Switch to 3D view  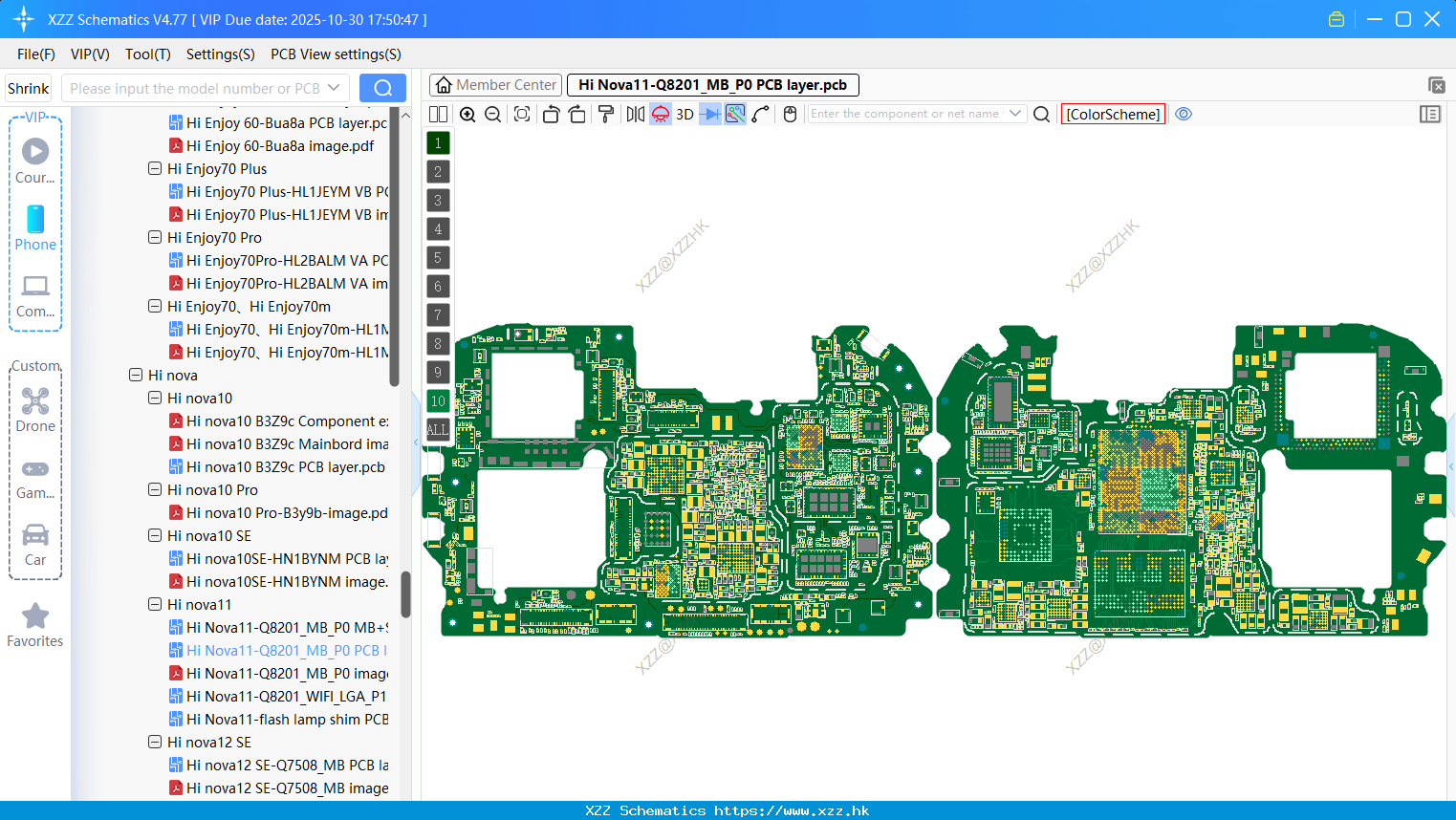coord(685,114)
